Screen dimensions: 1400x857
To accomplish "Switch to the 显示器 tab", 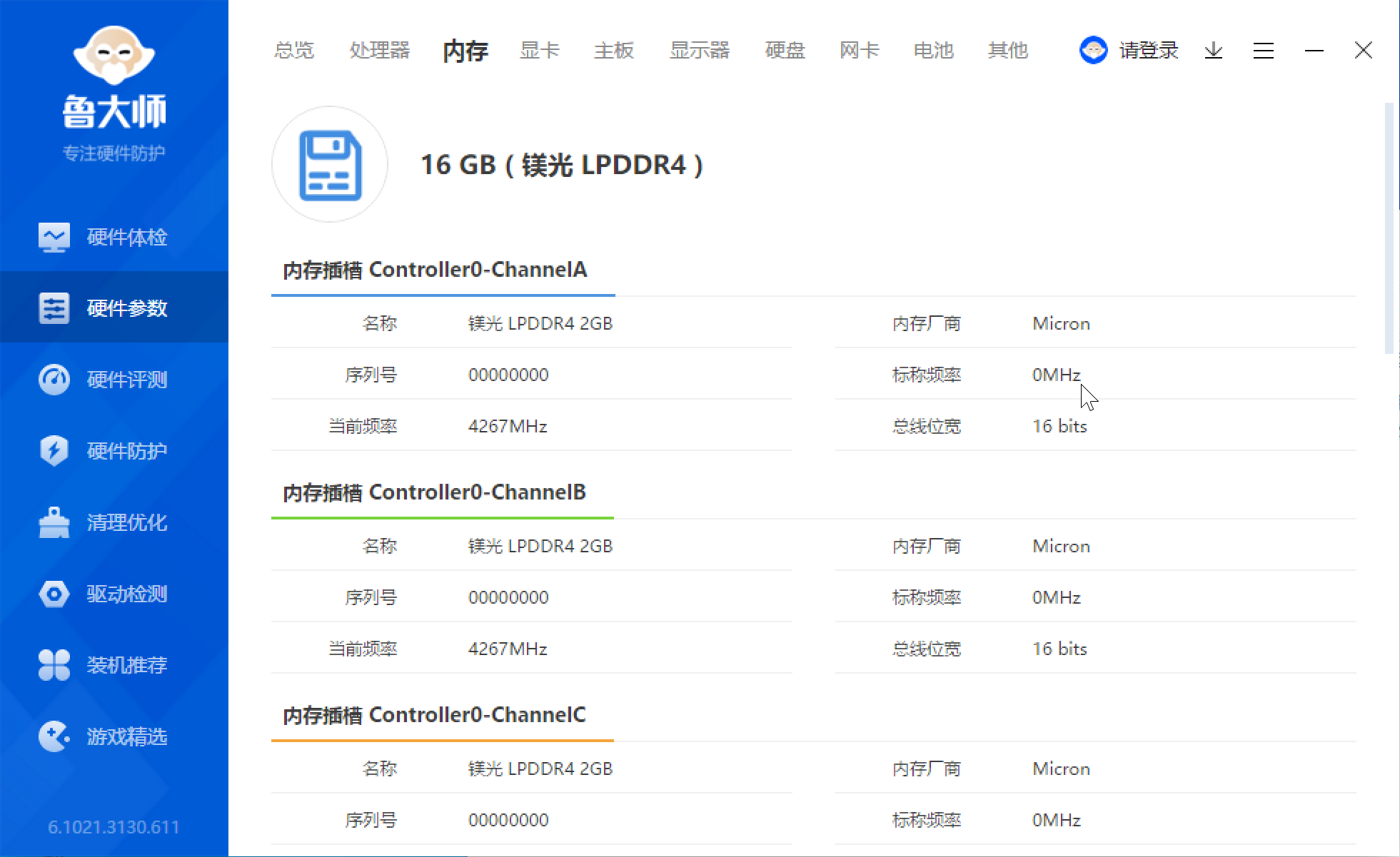I will click(x=700, y=50).
